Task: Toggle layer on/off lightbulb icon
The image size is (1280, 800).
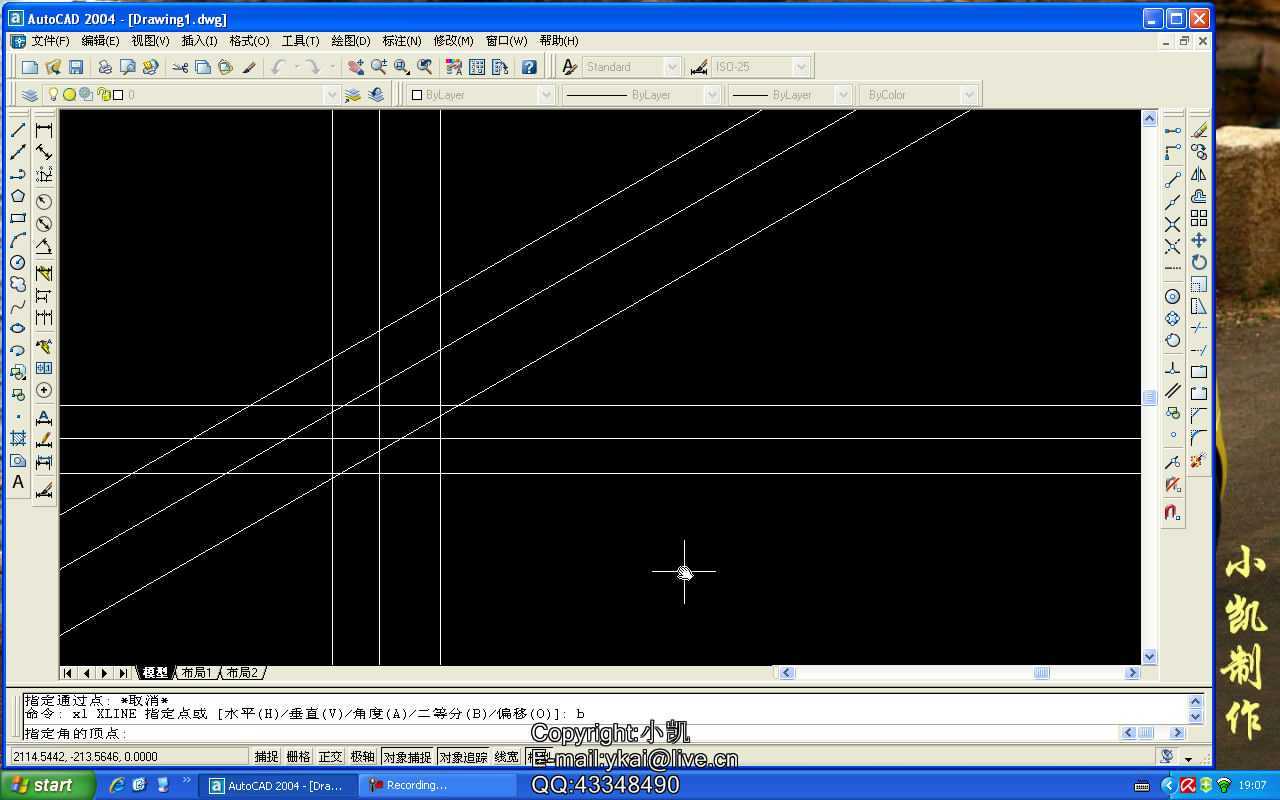Action: click(54, 95)
